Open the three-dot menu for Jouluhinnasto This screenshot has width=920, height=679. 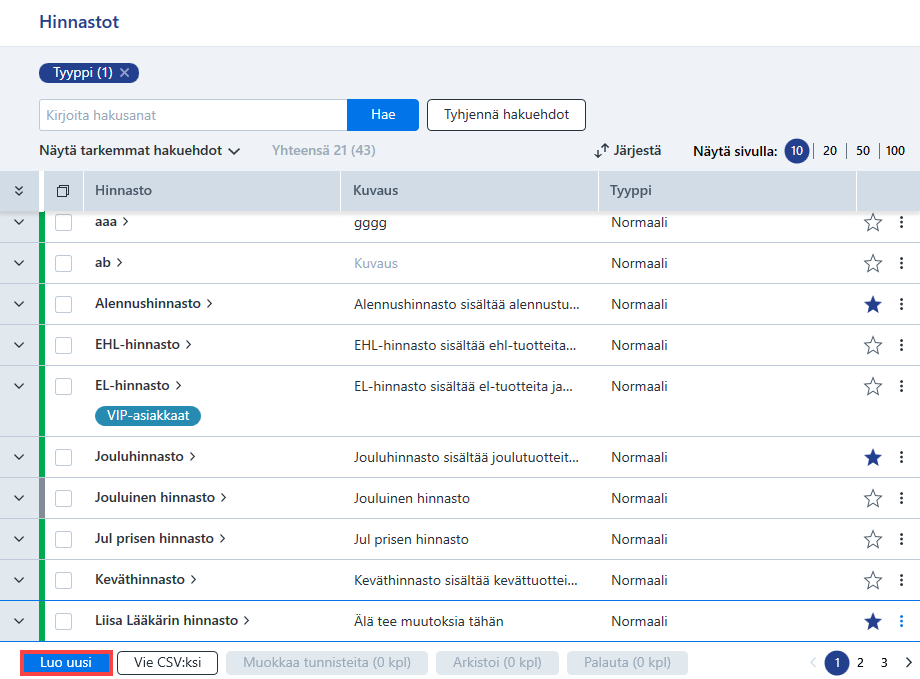click(901, 457)
